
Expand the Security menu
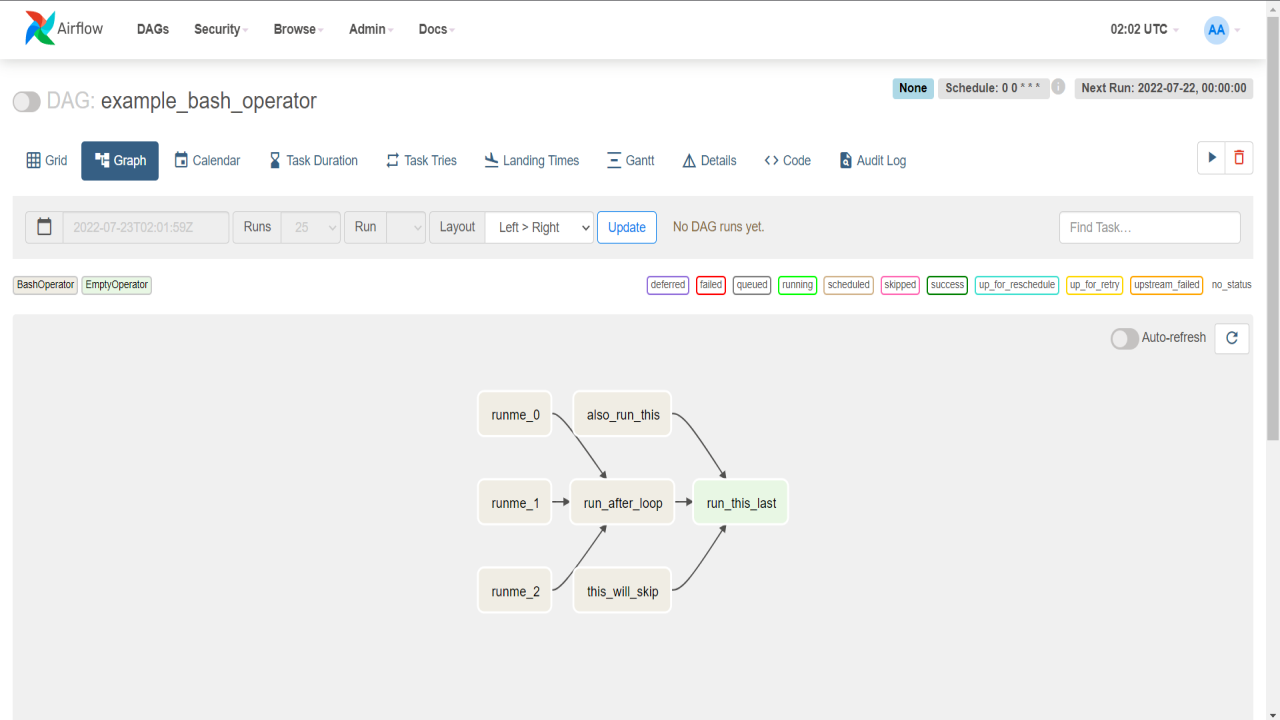(221, 29)
